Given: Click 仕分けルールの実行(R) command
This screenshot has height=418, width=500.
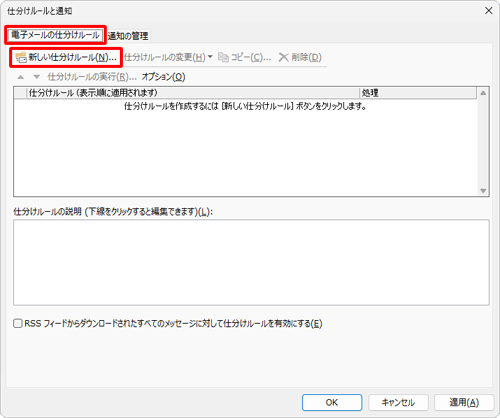Looking at the screenshot, I should tap(92, 77).
